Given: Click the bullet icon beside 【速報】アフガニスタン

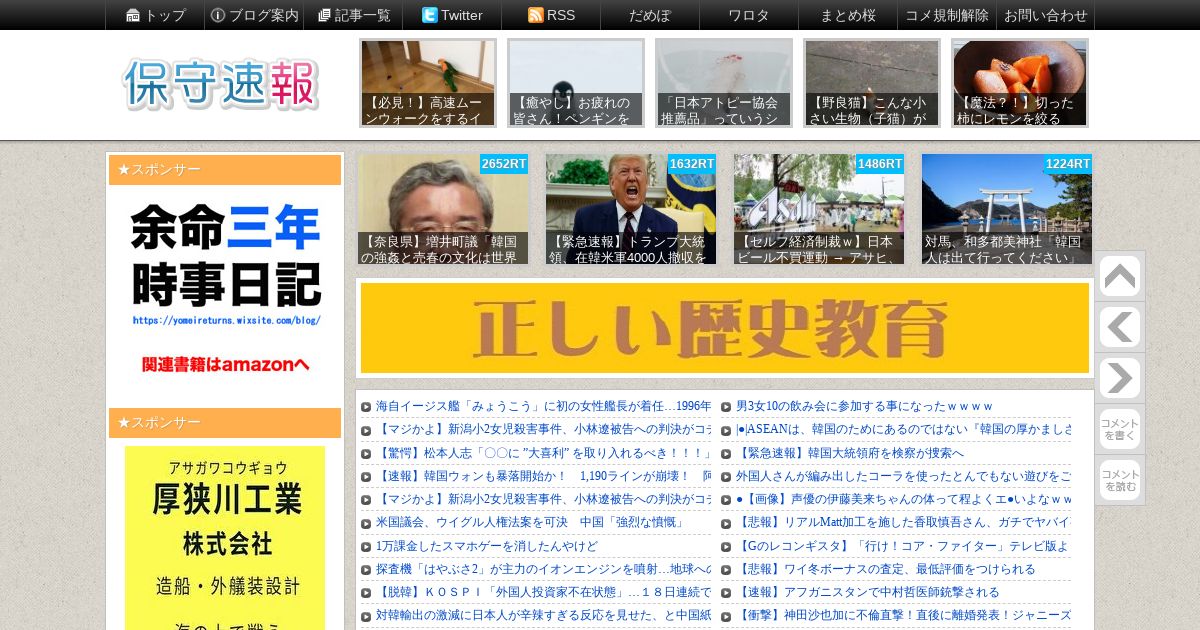Looking at the screenshot, I should (726, 593).
